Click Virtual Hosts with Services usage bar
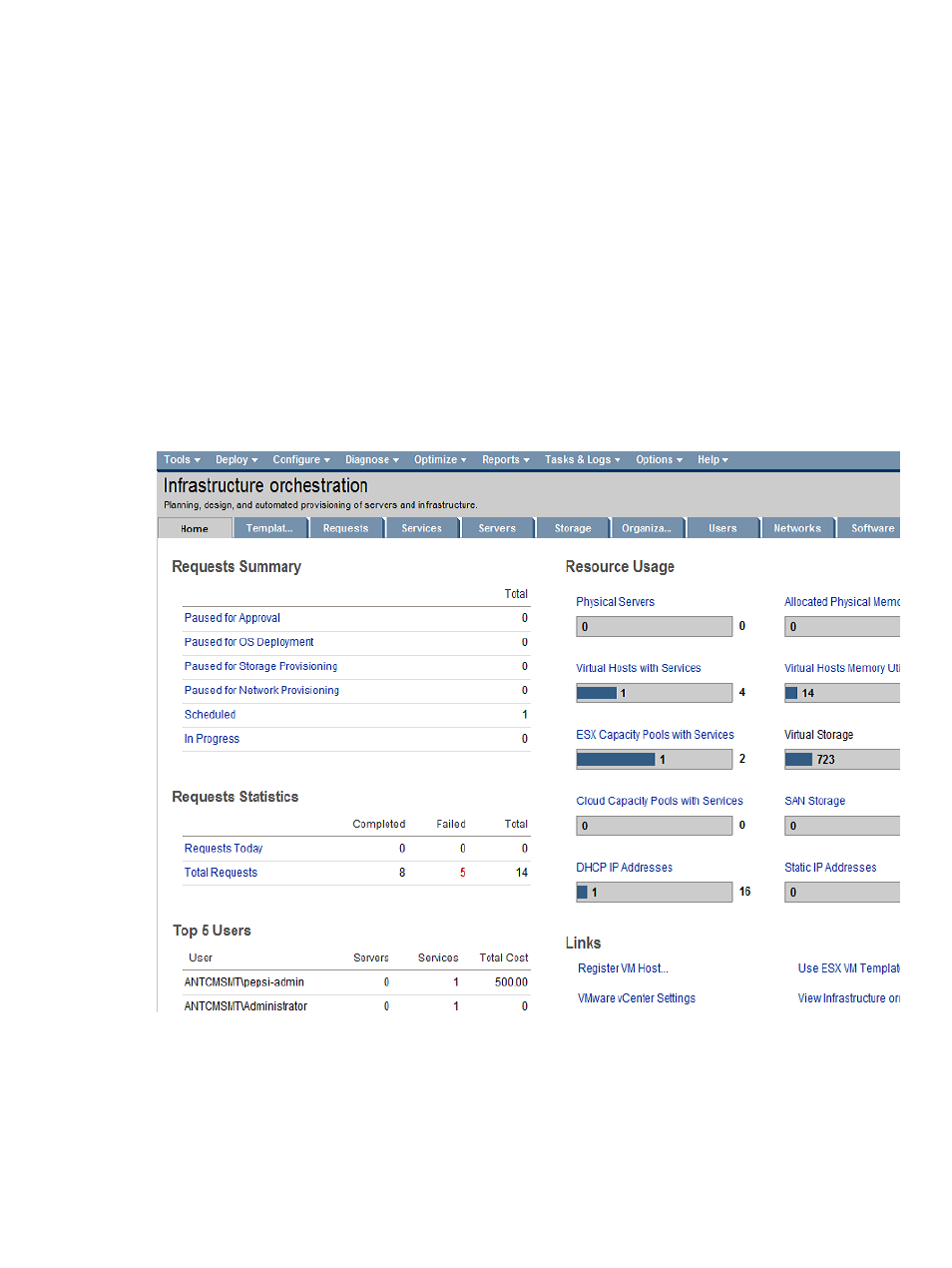Viewport: 952px width, 1268px height. pyautogui.click(x=655, y=693)
